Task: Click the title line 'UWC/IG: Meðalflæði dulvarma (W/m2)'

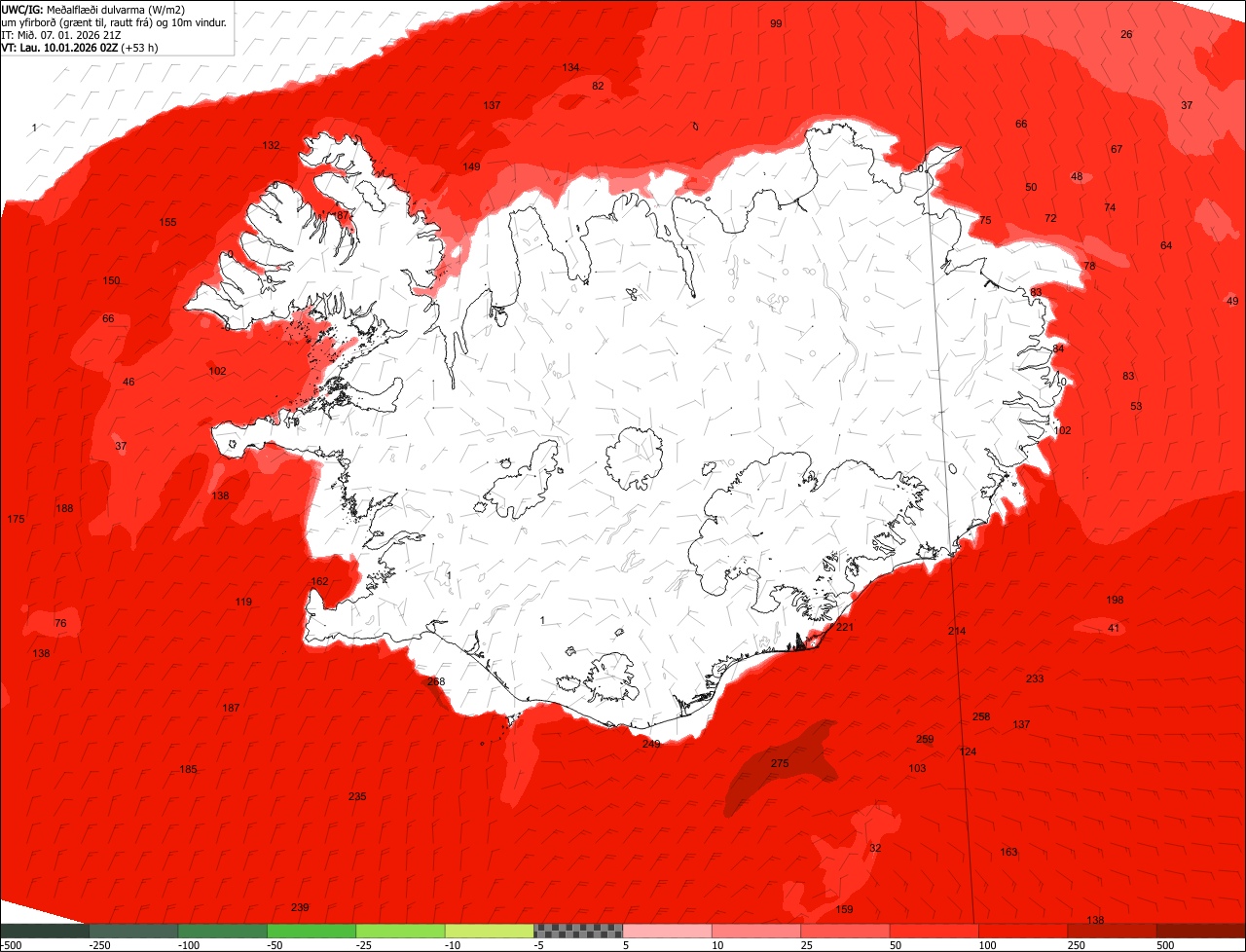Action: (93, 9)
